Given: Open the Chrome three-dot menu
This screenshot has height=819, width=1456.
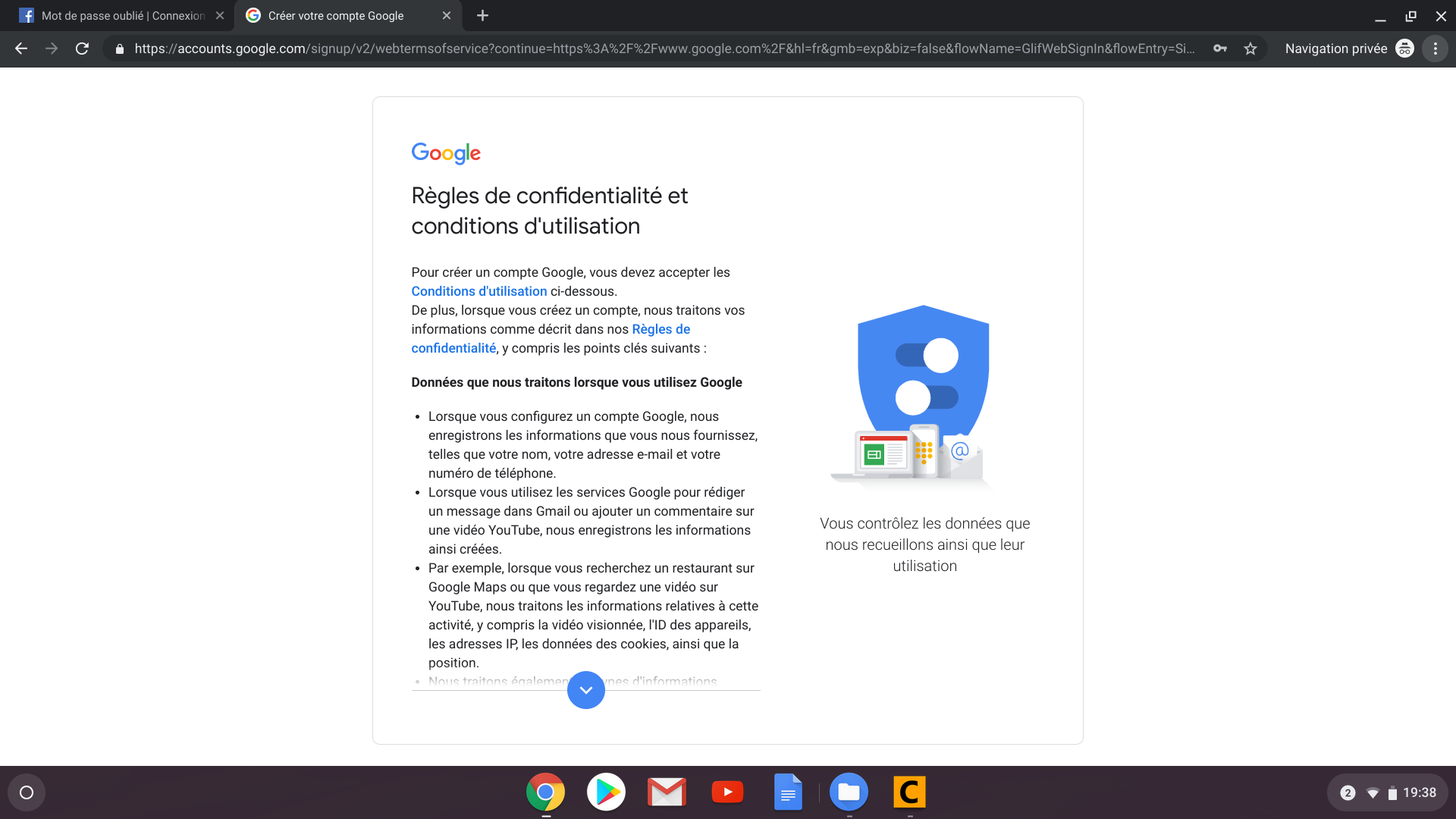Looking at the screenshot, I should pyautogui.click(x=1435, y=49).
